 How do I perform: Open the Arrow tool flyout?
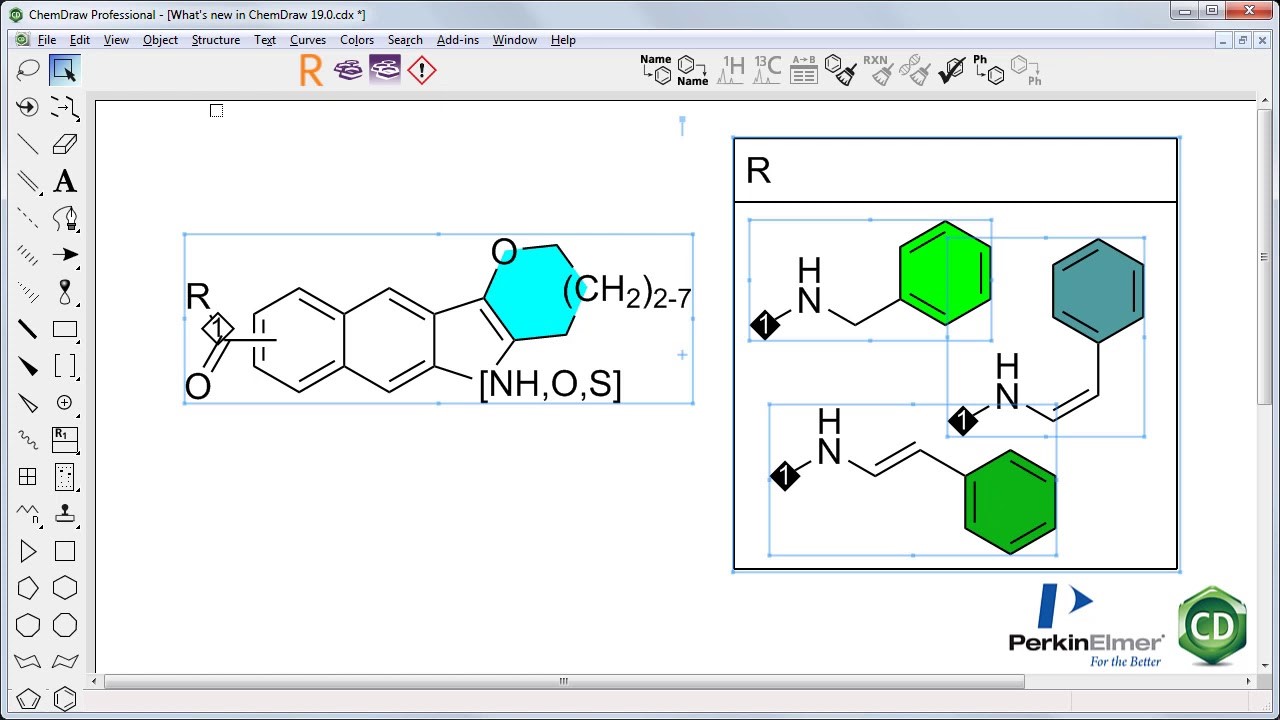pos(65,255)
